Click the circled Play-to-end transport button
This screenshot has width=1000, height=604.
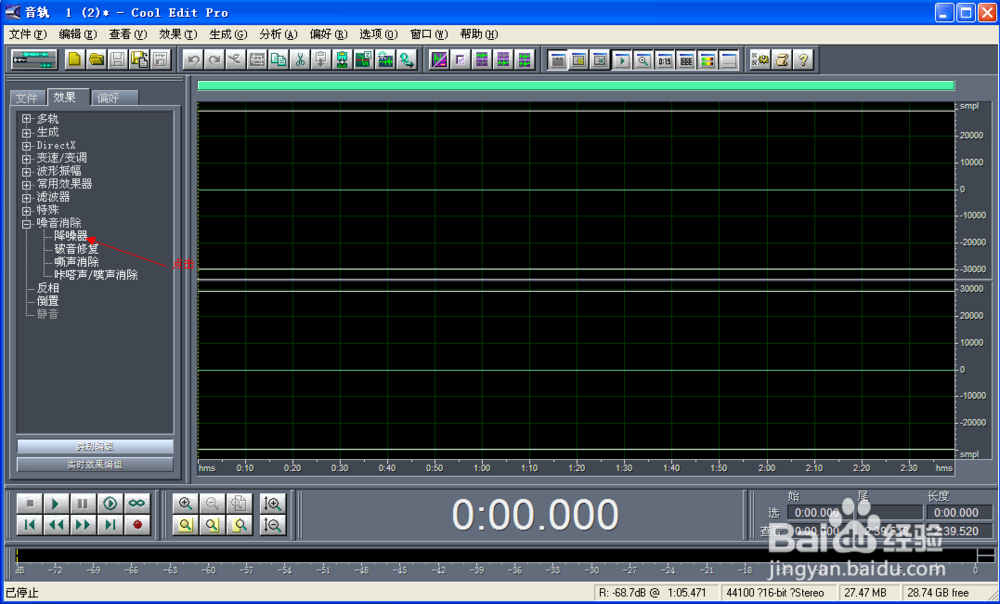(110, 503)
